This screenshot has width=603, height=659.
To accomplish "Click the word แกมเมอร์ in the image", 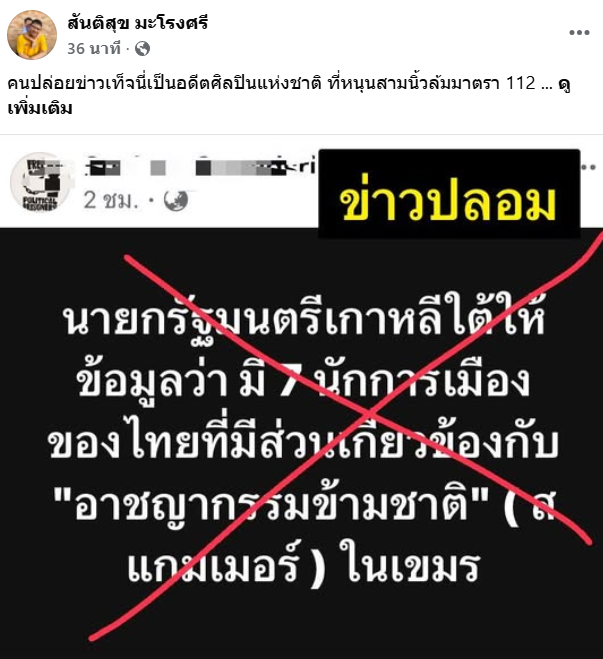I will pos(213,564).
